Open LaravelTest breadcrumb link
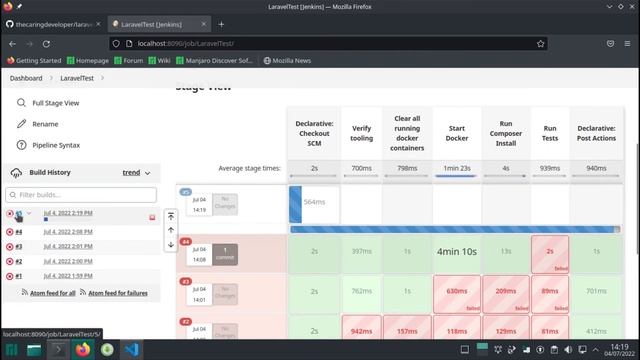Image resolution: width=640 pixels, height=360 pixels. coord(77,78)
